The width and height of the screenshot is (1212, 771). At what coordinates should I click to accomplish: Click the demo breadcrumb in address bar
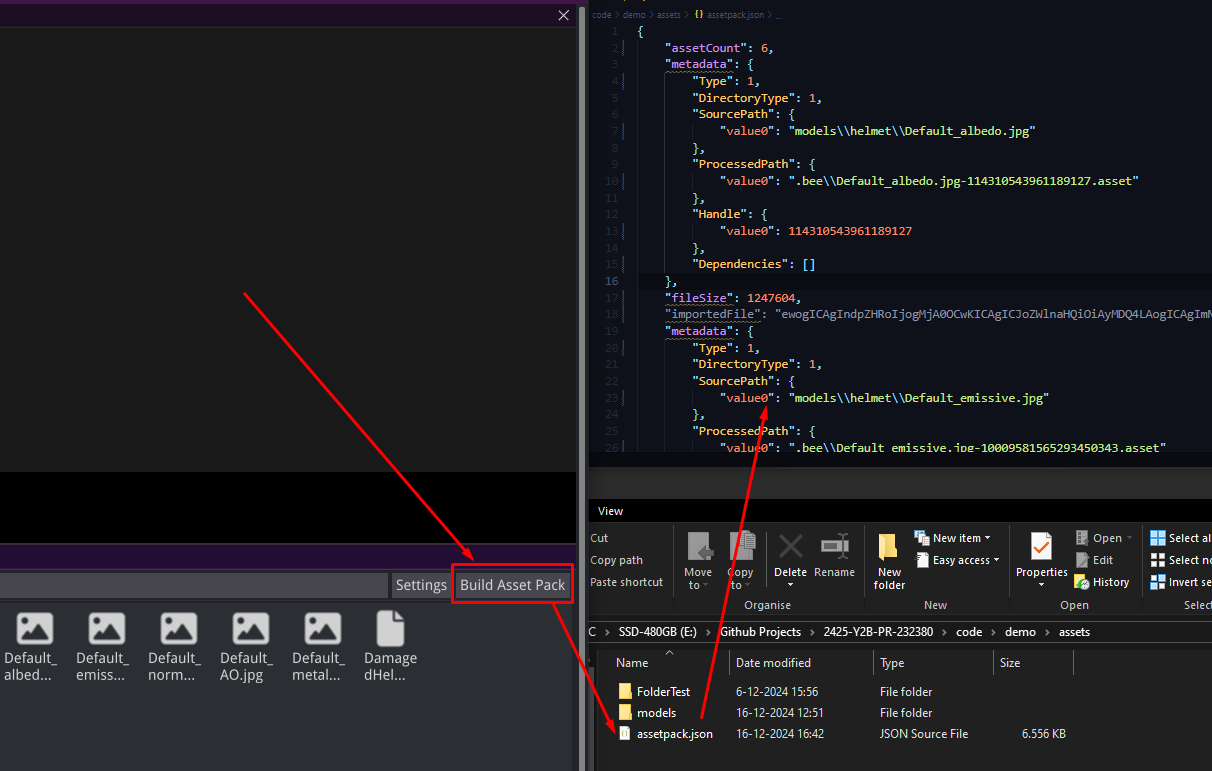pos(1022,632)
